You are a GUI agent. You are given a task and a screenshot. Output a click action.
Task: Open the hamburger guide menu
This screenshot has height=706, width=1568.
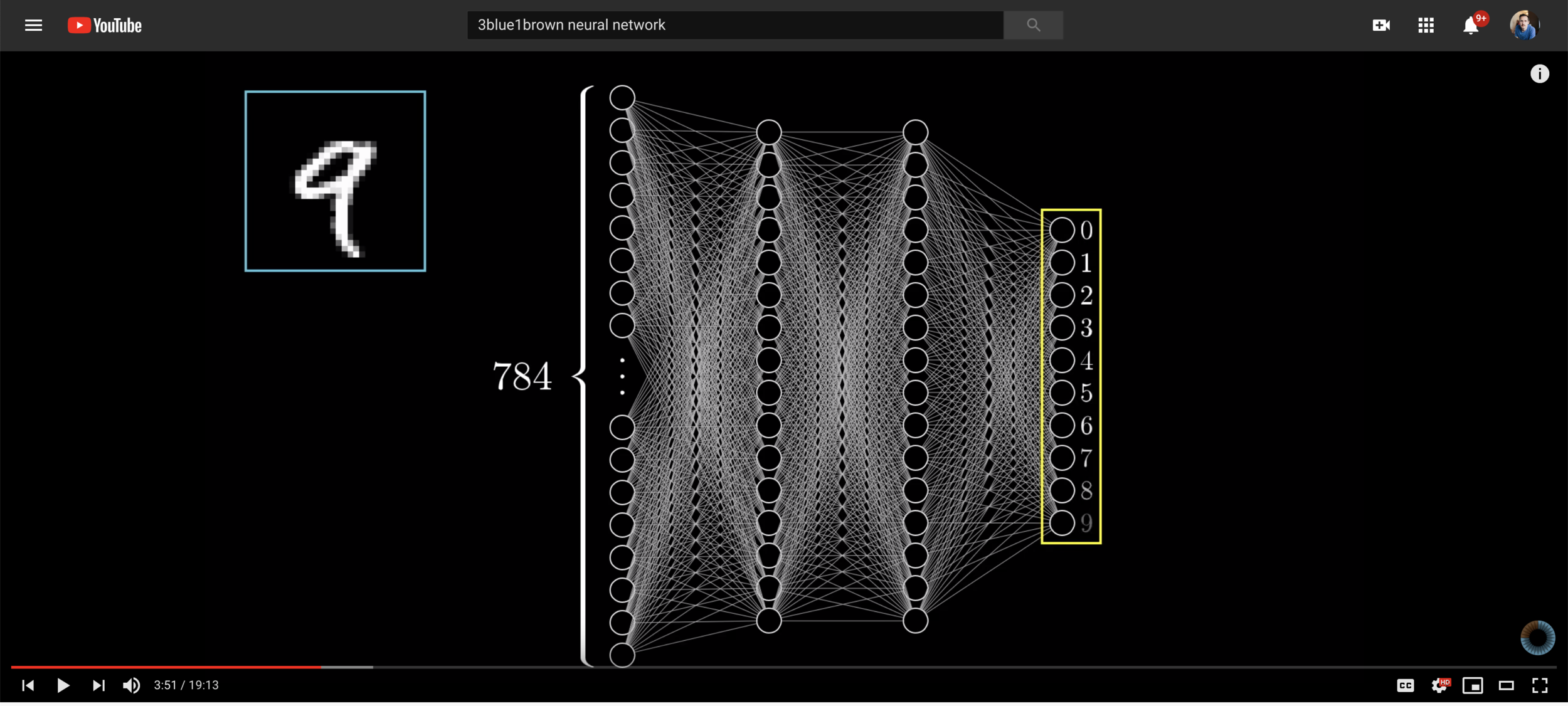point(33,25)
